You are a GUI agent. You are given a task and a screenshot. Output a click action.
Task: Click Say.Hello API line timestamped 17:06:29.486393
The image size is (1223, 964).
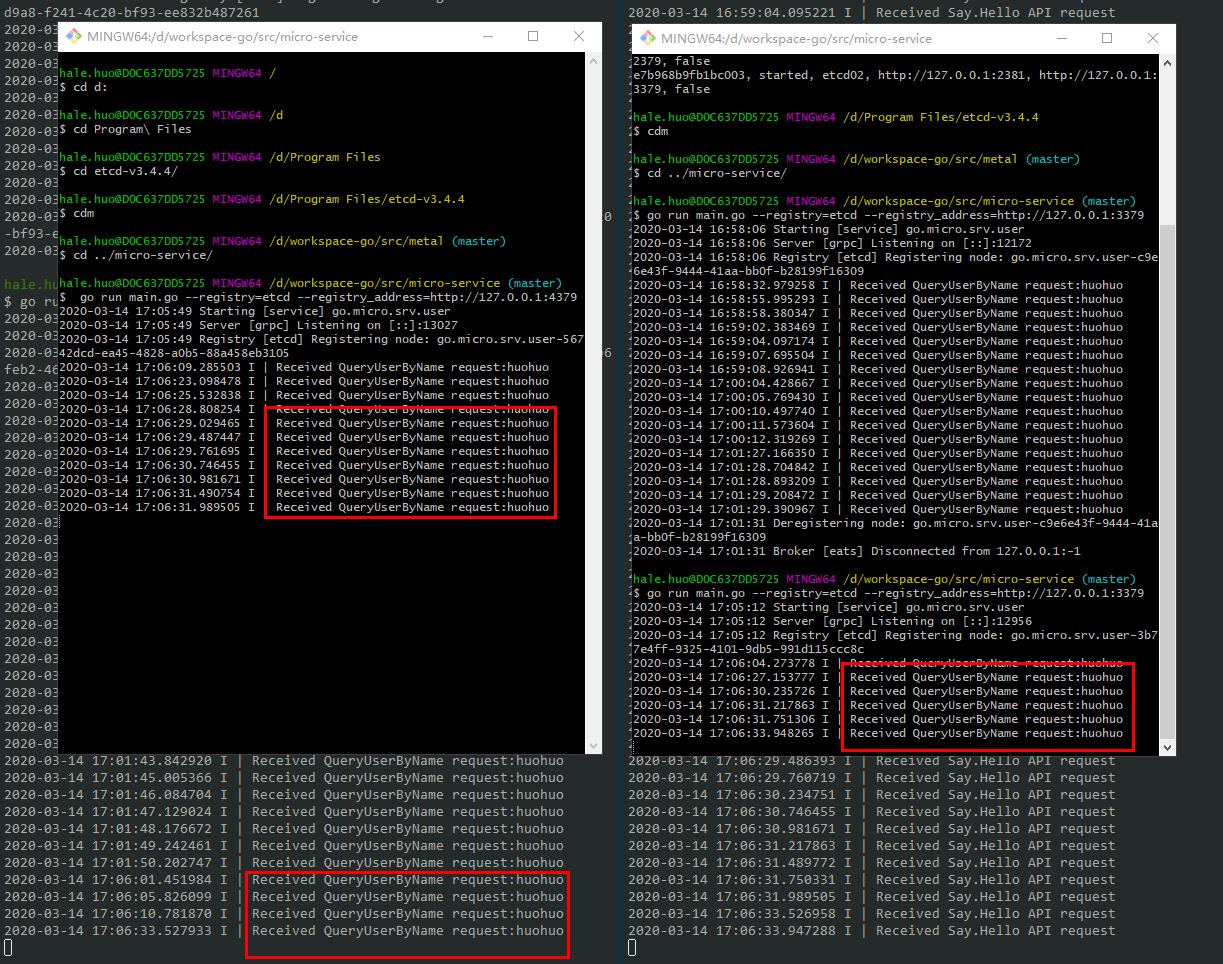(872, 761)
